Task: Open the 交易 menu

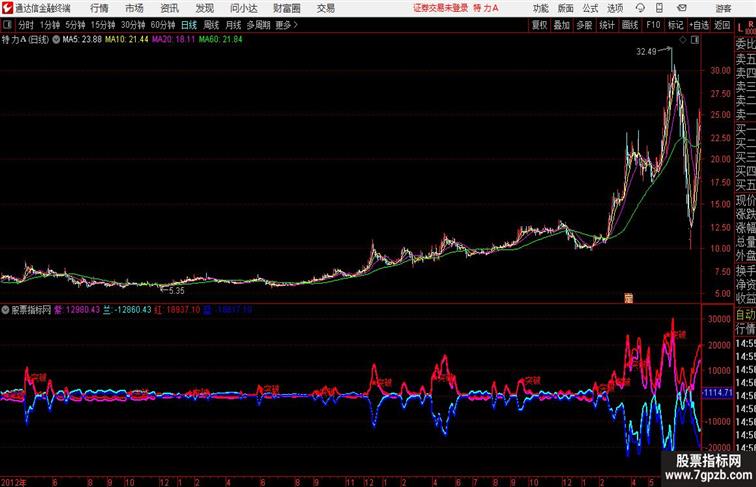Action: (x=325, y=8)
